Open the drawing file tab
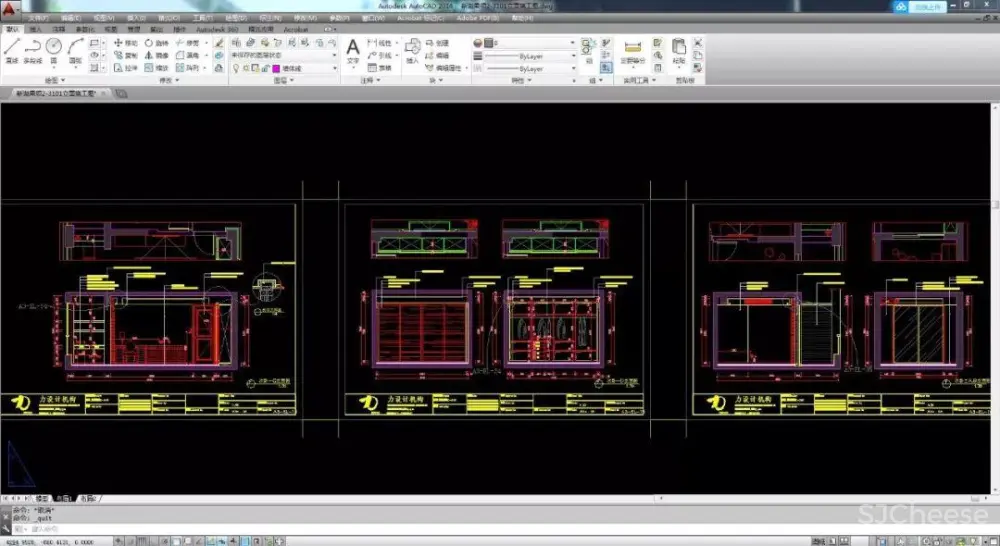 tap(55, 93)
